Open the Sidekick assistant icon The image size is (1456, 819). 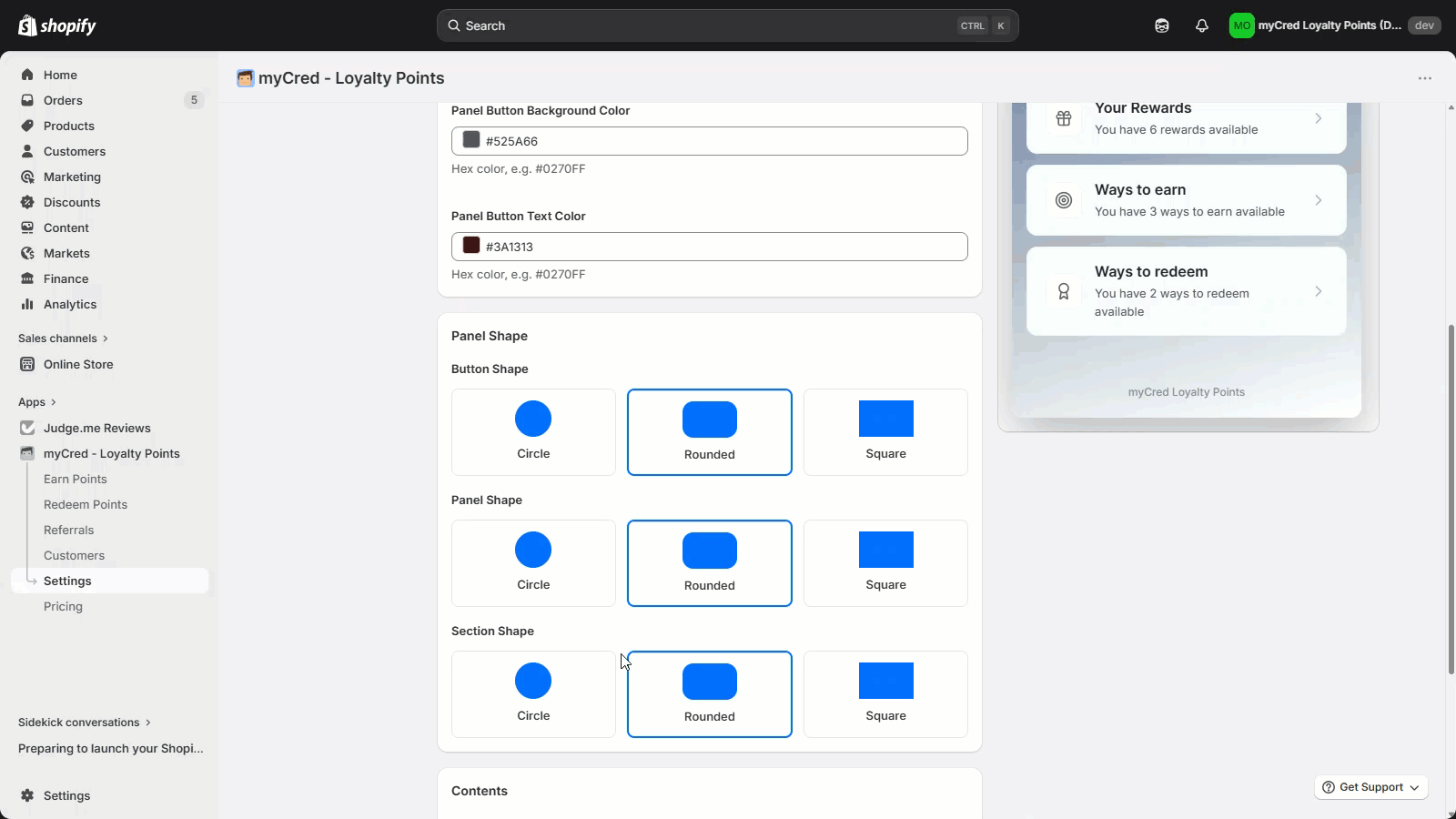tap(1161, 25)
